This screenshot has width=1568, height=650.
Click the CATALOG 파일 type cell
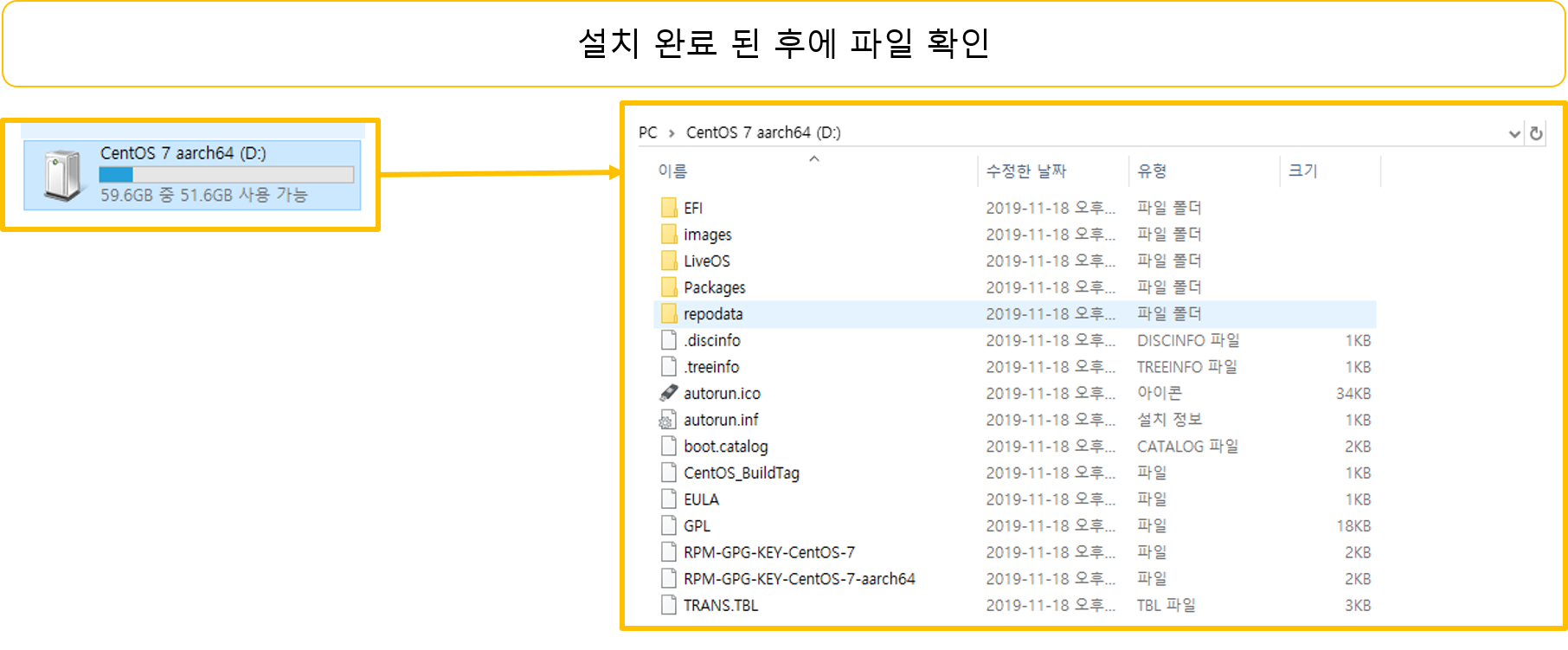pos(1187,447)
